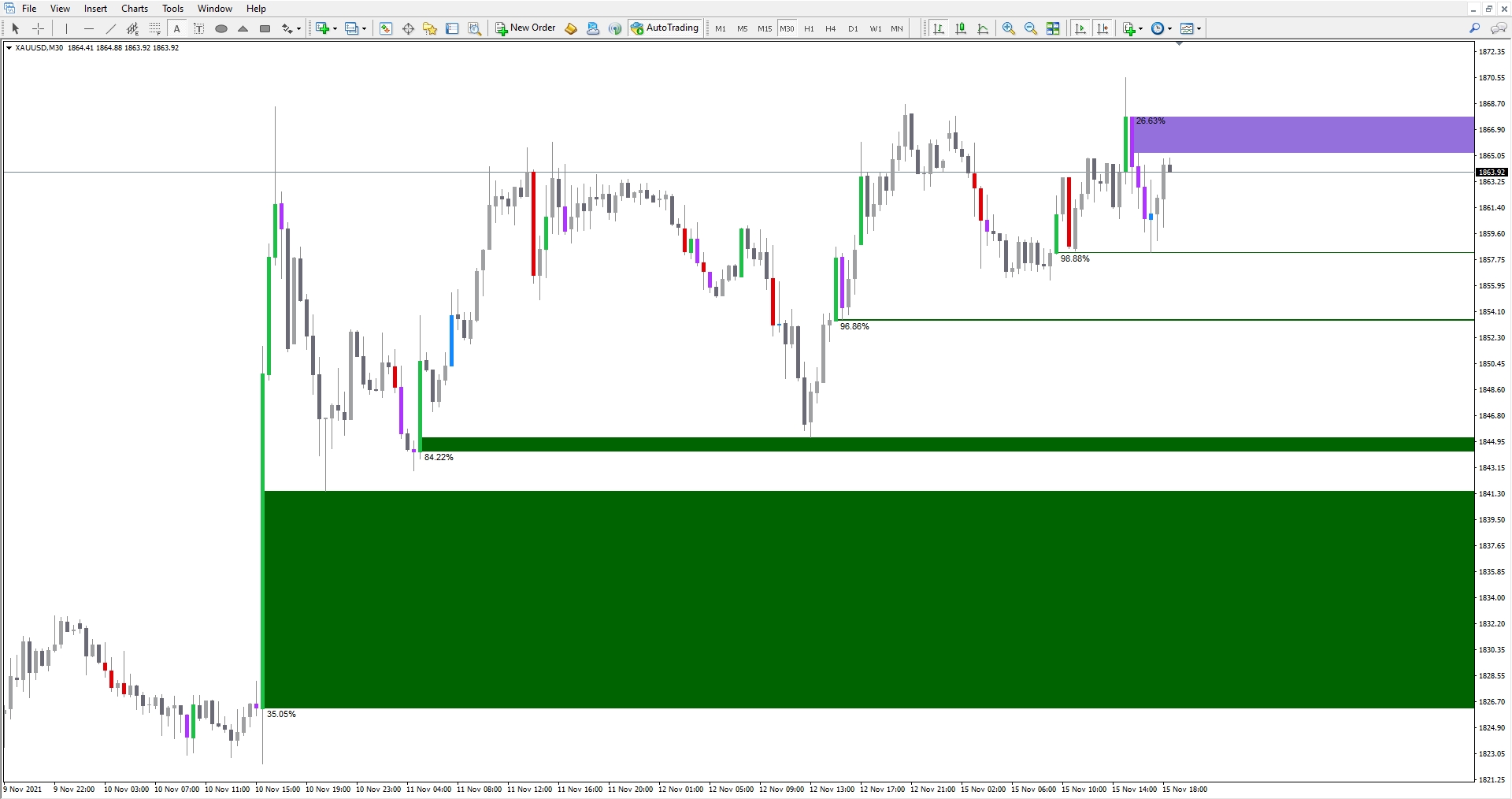This screenshot has width=1512, height=799.
Task: Open the Window menu
Action: click(215, 9)
